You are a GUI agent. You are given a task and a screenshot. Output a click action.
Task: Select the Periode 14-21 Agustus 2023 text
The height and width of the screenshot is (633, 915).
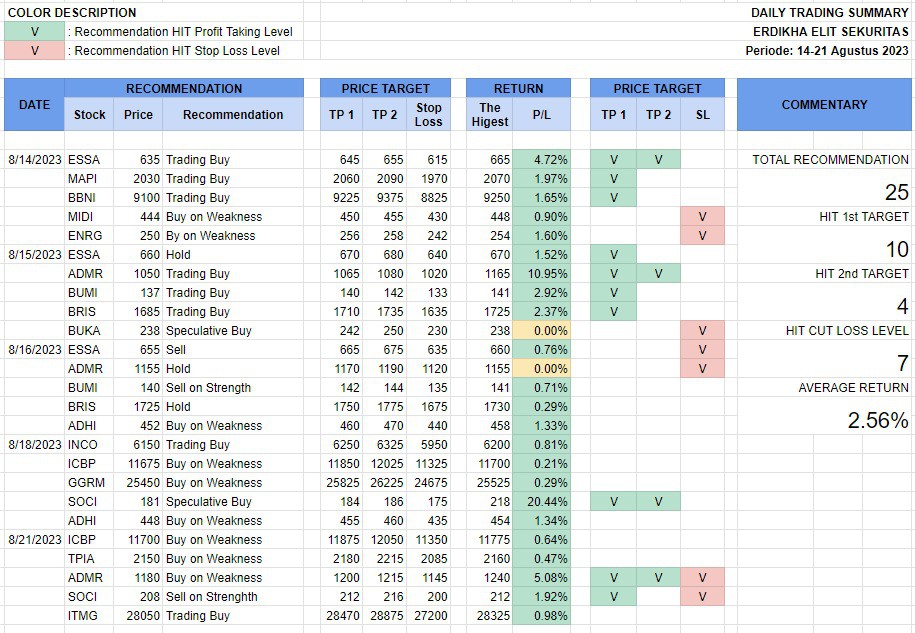click(827, 50)
